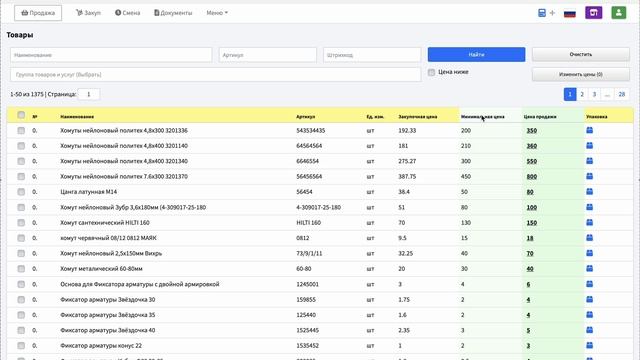
Task: Open packaging icon for хомут червячный 08/12 row
Action: pyautogui.click(x=589, y=238)
